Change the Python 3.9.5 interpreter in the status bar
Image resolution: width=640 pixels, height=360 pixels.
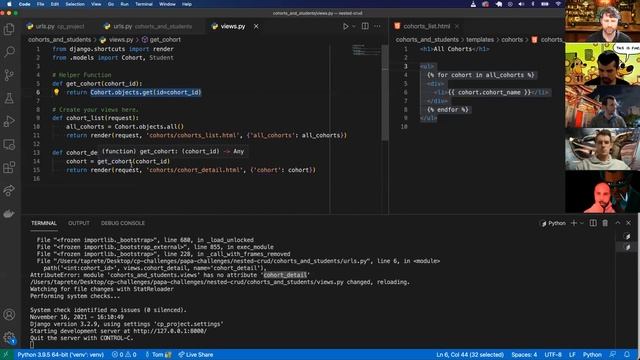tap(60, 355)
